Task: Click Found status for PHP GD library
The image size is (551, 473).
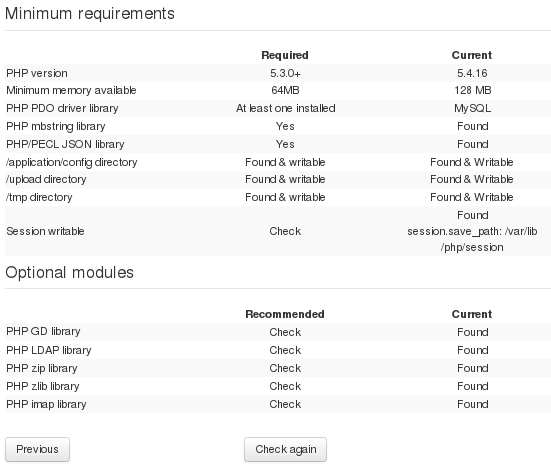Action: tap(473, 332)
